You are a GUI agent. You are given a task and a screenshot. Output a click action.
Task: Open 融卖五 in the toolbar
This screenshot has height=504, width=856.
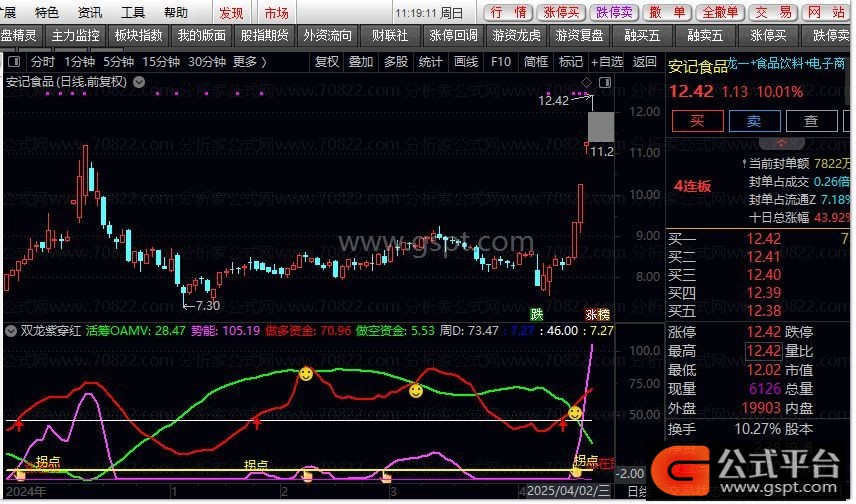pos(705,35)
